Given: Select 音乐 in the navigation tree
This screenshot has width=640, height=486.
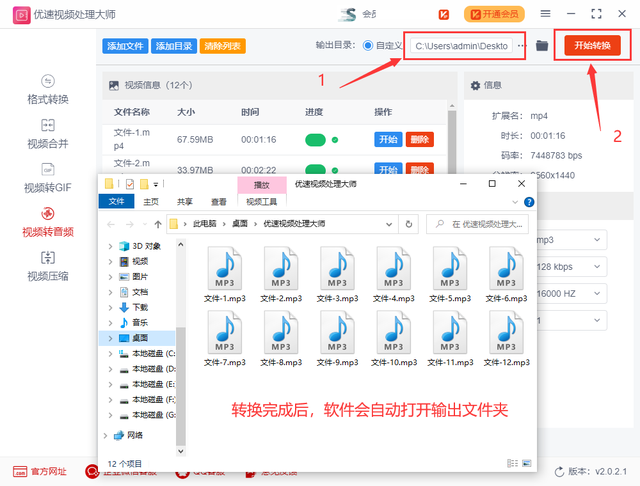Looking at the screenshot, I should coord(140,323).
